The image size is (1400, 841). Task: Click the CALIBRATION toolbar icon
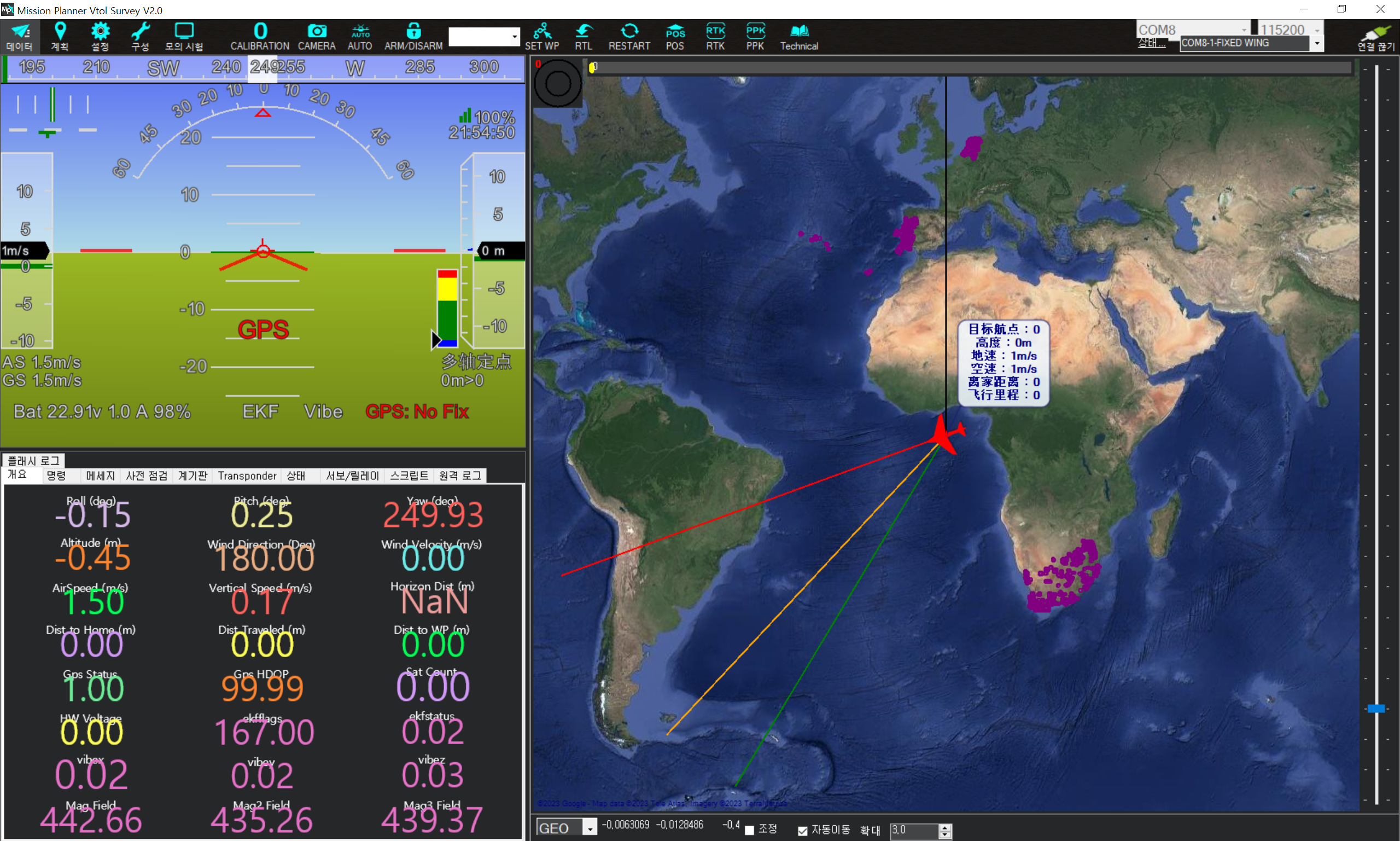click(259, 36)
